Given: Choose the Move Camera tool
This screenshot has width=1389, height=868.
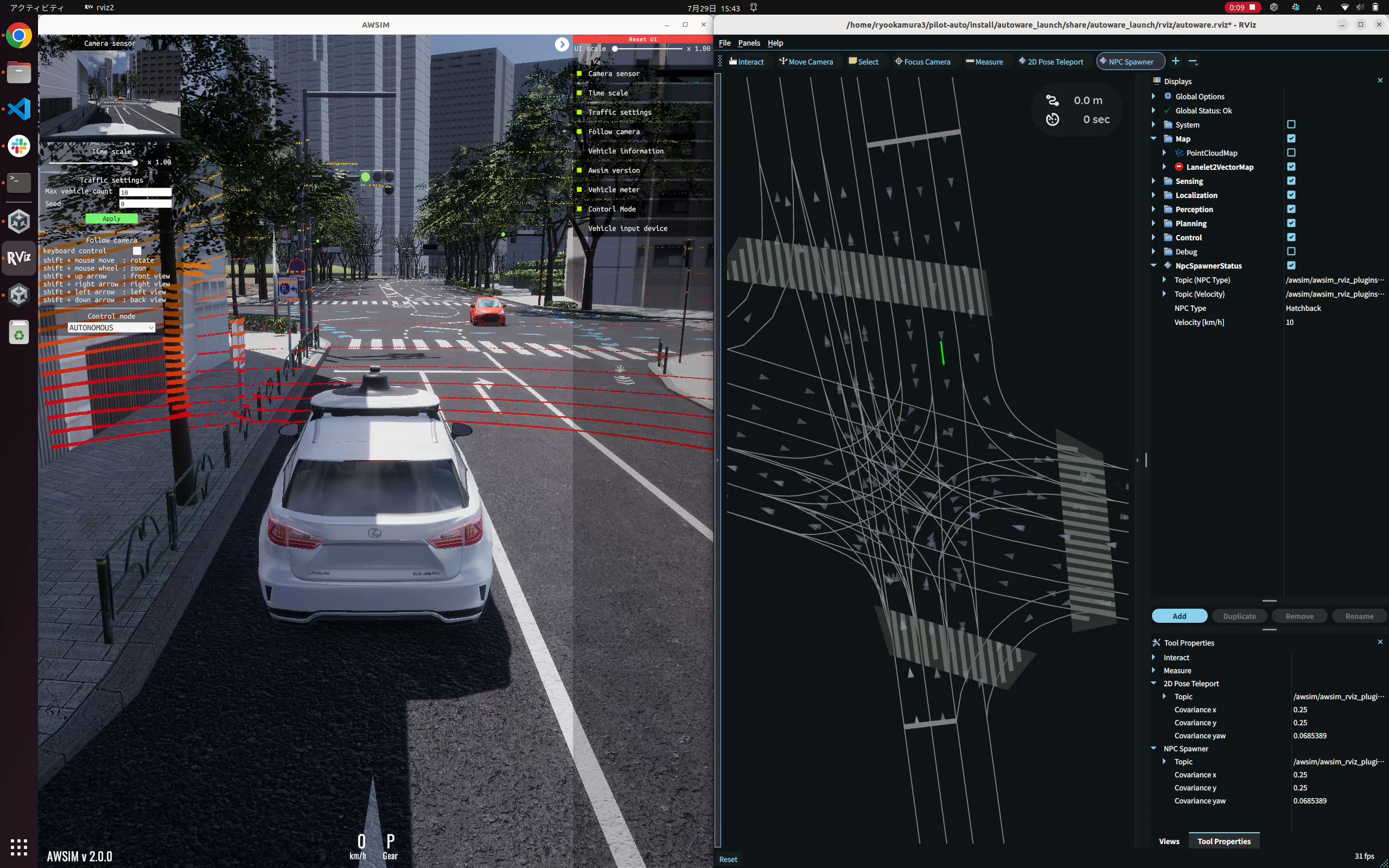Looking at the screenshot, I should tap(805, 61).
